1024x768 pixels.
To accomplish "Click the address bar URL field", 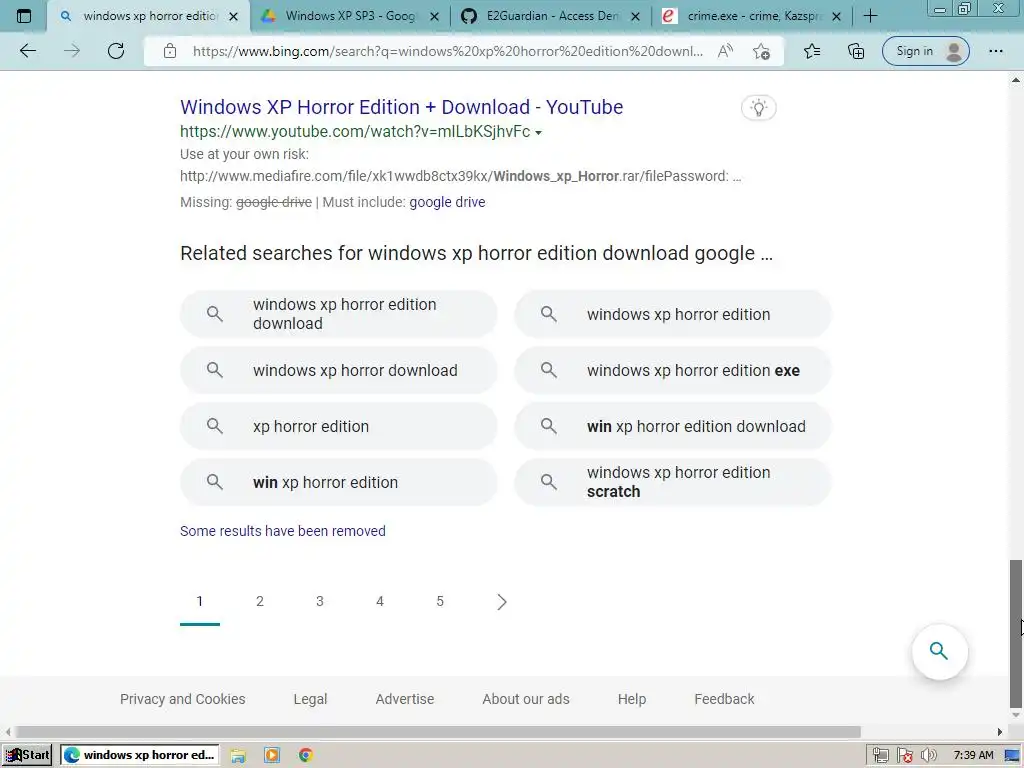I will click(x=447, y=51).
